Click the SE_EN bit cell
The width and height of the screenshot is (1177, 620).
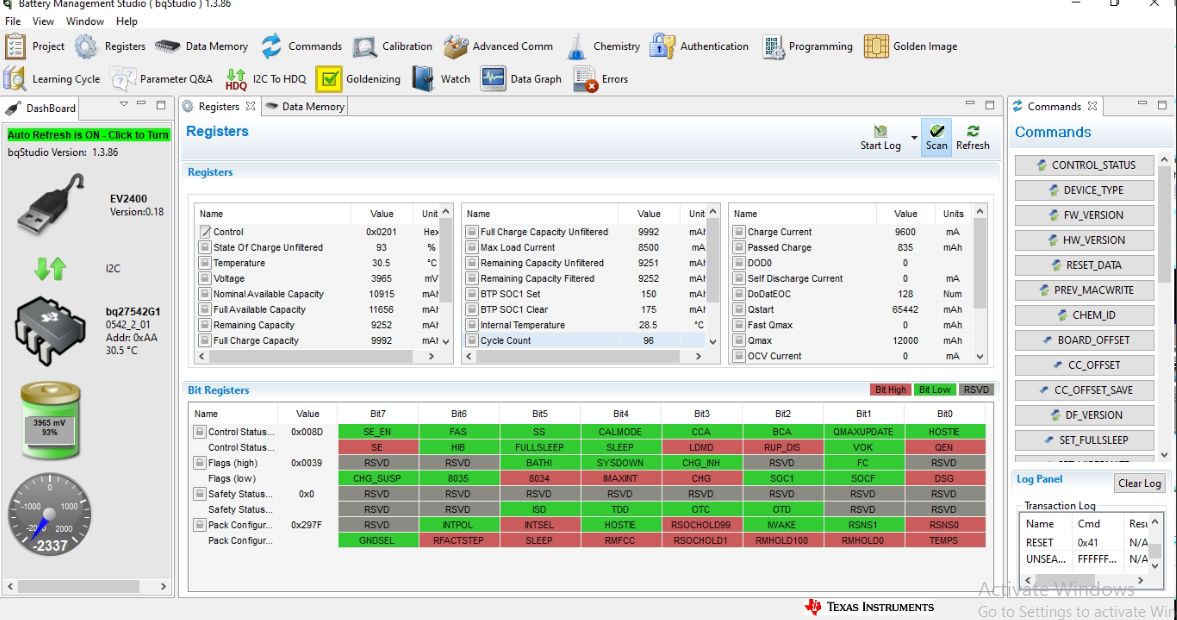pyautogui.click(x=377, y=432)
